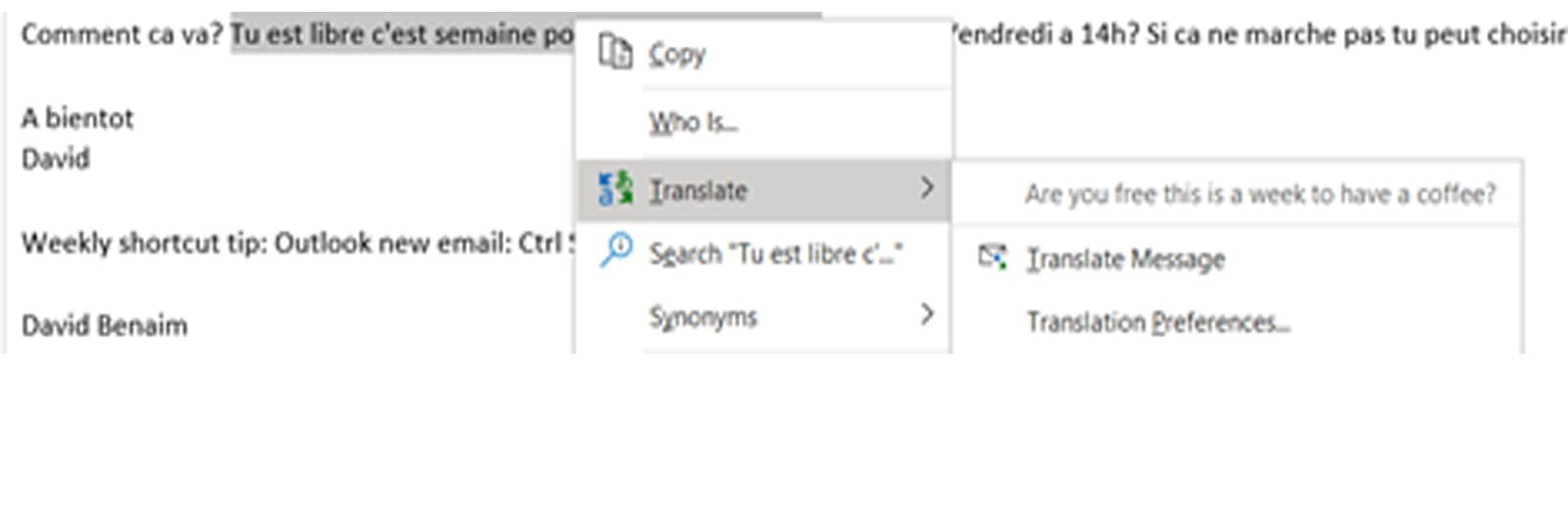Click the "Comment ca va?" text

pyautogui.click(x=122, y=34)
